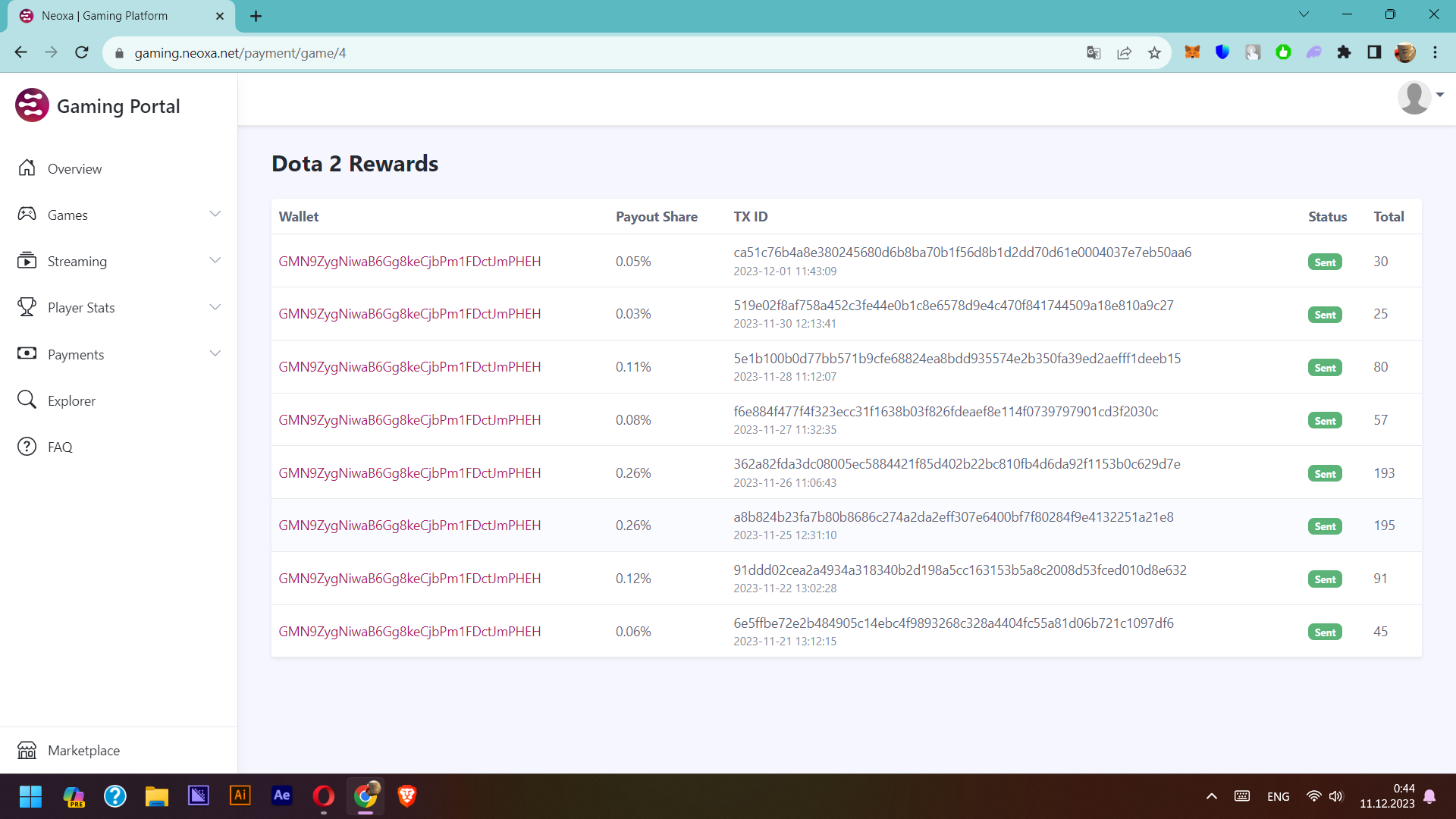
Task: Open wallet link in the 0.05% row
Action: click(409, 262)
